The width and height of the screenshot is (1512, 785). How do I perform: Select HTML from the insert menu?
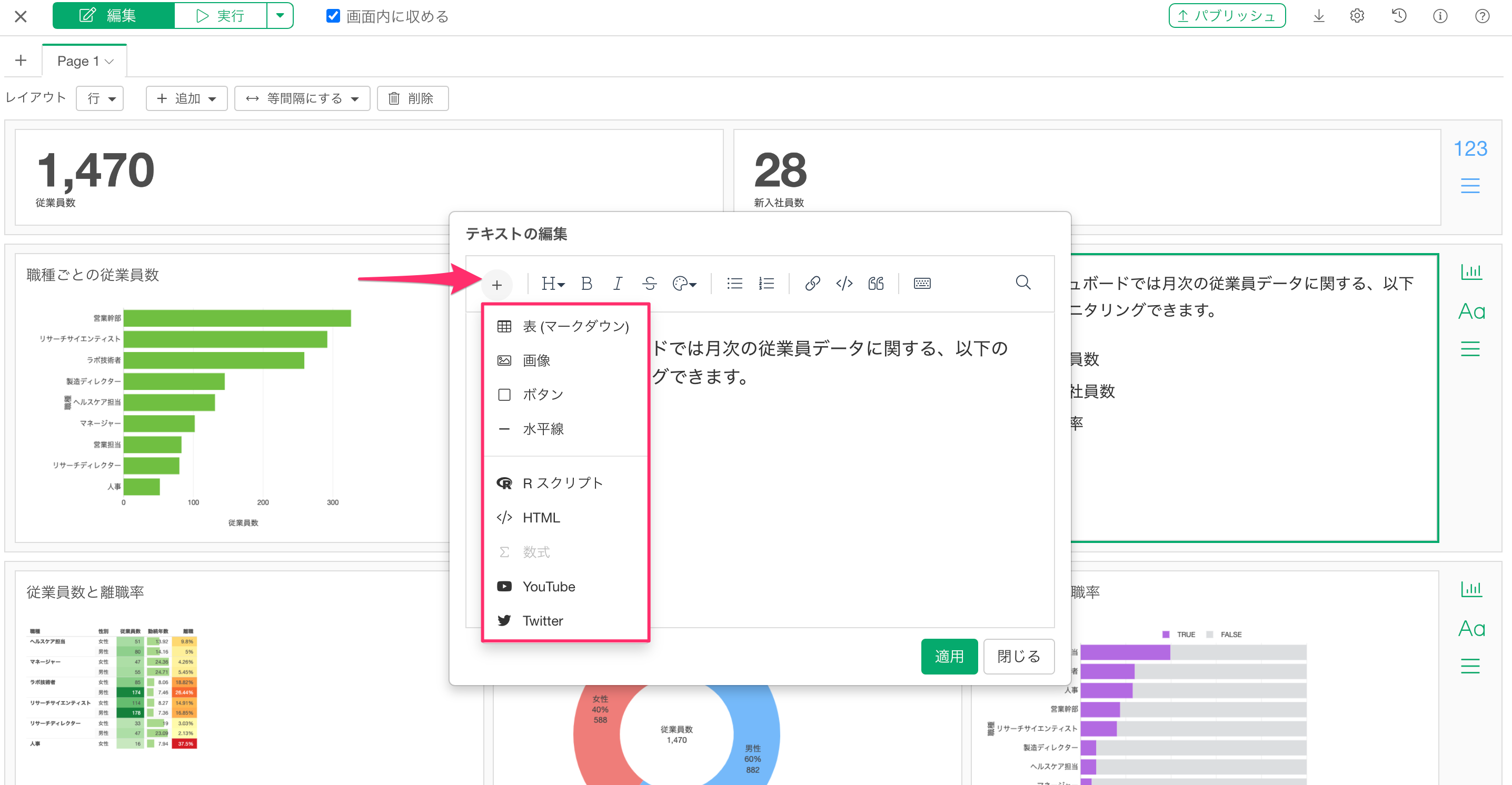(565, 518)
